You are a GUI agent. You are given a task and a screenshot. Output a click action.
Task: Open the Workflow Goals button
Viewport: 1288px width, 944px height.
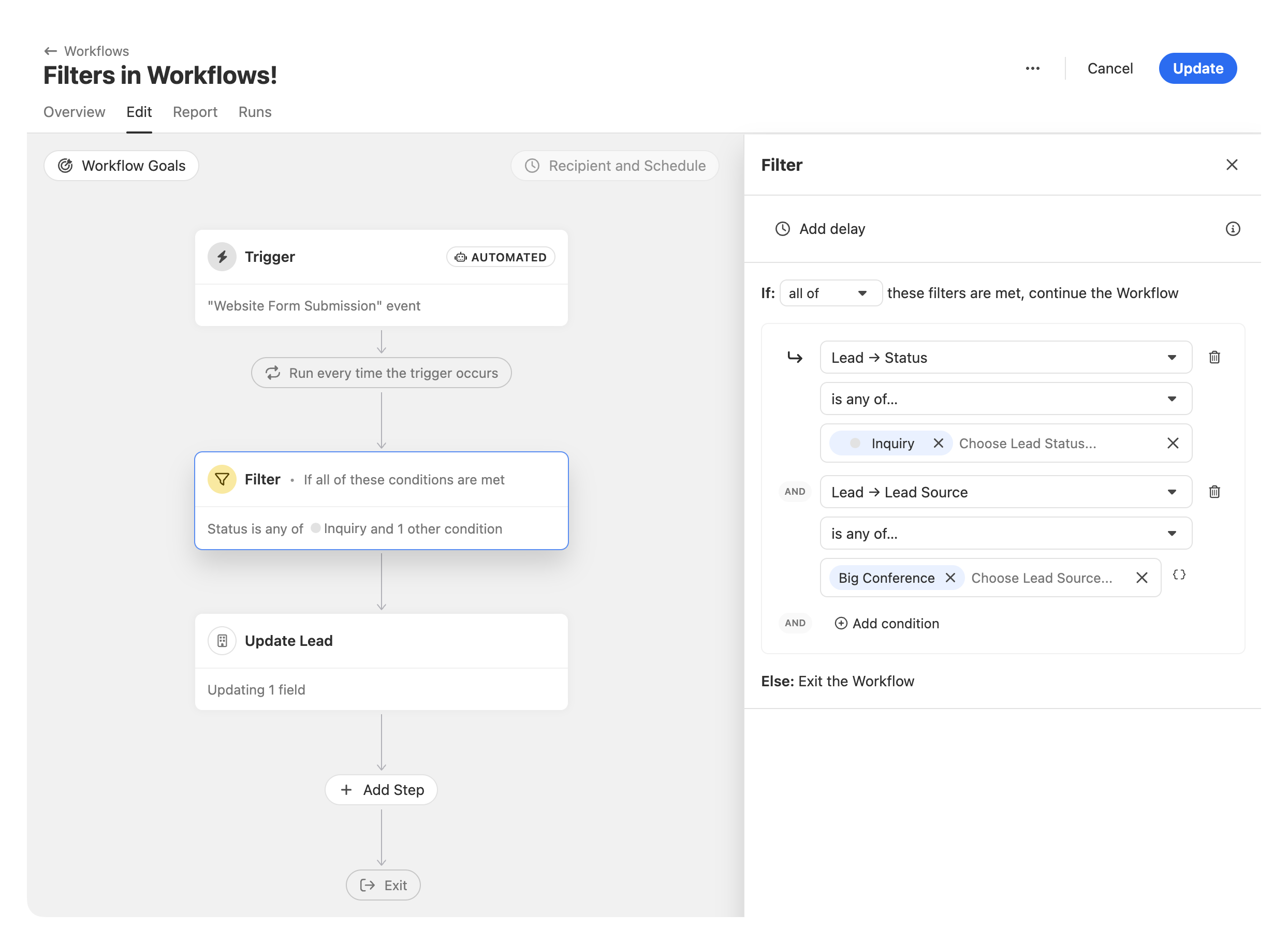pos(121,166)
